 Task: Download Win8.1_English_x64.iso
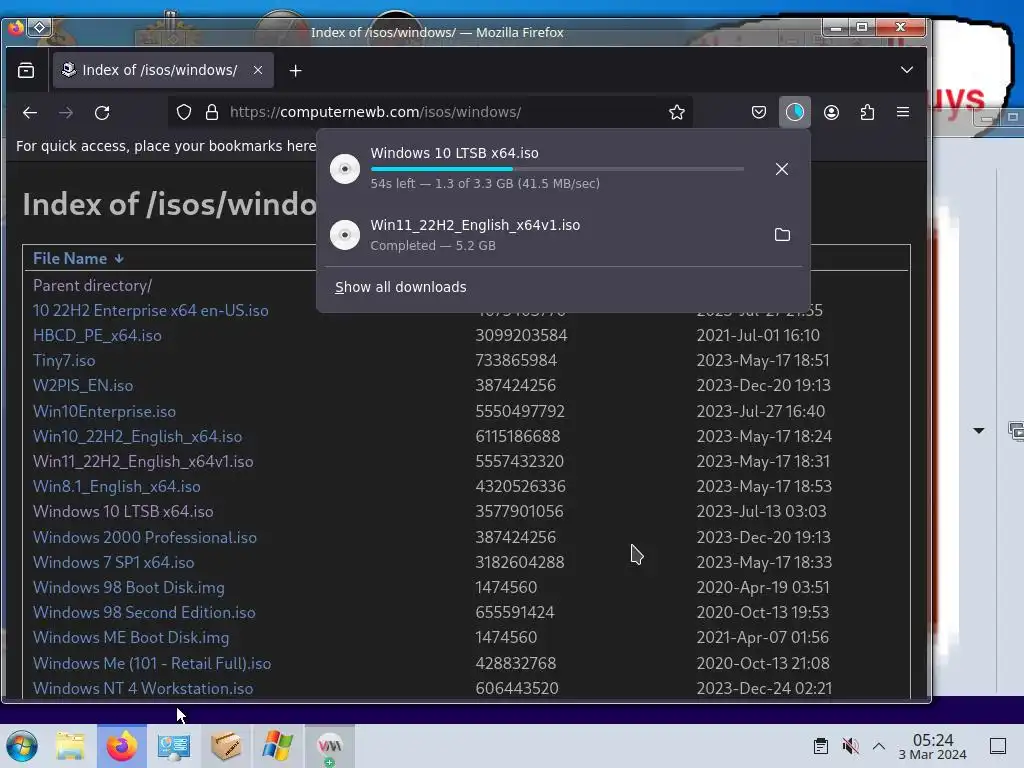pos(116,487)
